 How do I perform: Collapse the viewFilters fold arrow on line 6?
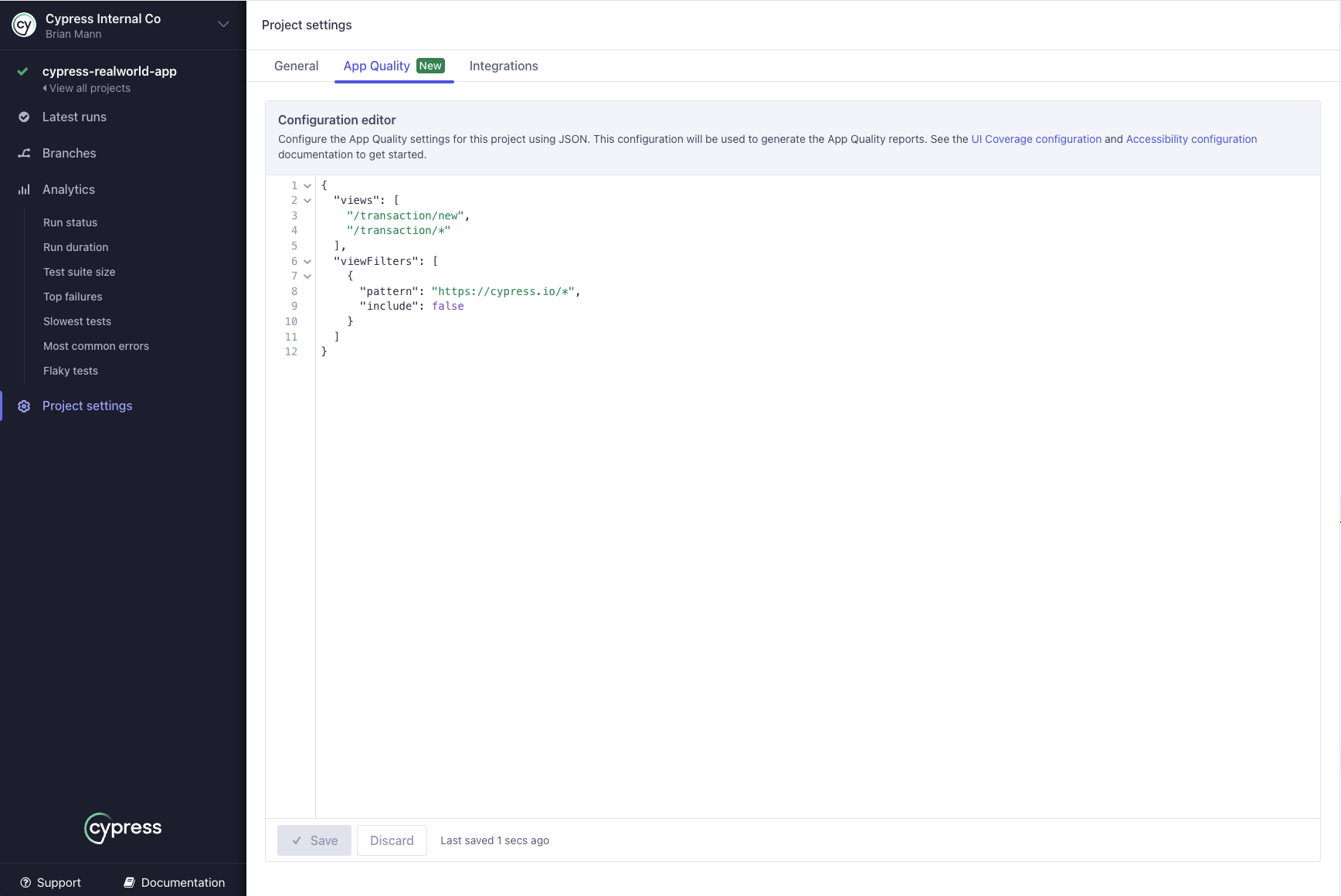(307, 262)
